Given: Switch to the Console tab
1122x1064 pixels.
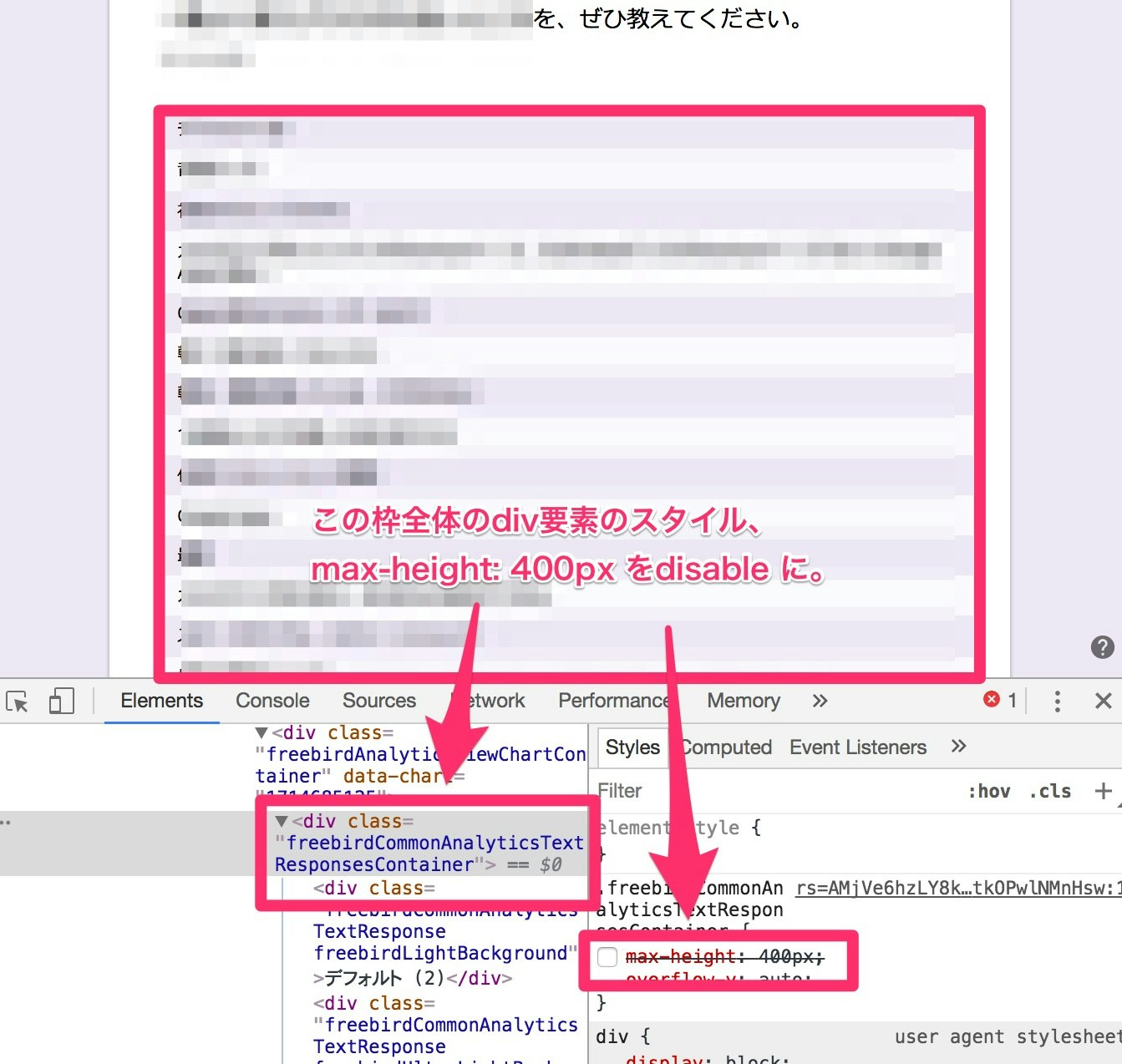Looking at the screenshot, I should (x=272, y=701).
